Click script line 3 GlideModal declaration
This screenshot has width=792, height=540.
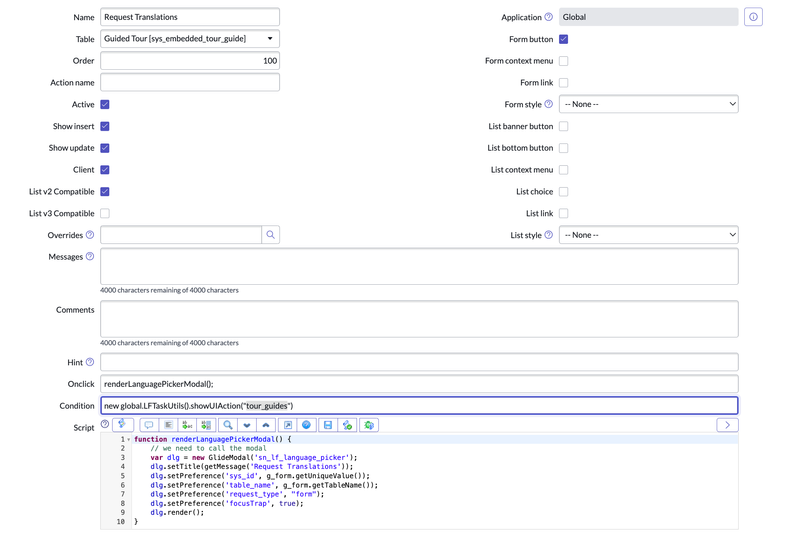click(254, 458)
